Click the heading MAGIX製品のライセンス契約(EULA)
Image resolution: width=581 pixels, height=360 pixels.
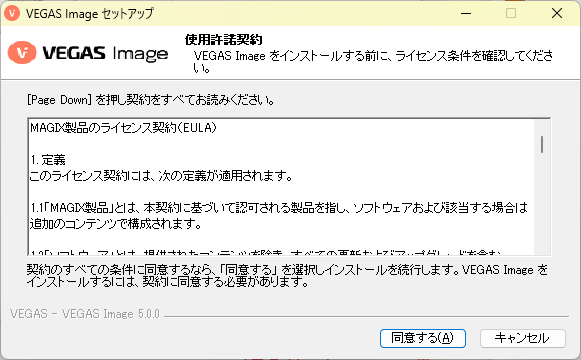tap(123, 128)
